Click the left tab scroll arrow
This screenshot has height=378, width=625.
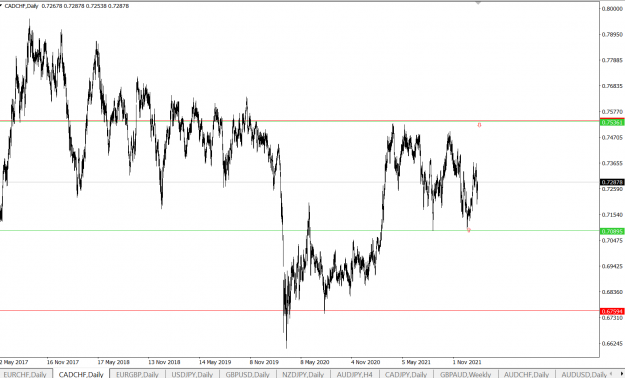(611, 374)
